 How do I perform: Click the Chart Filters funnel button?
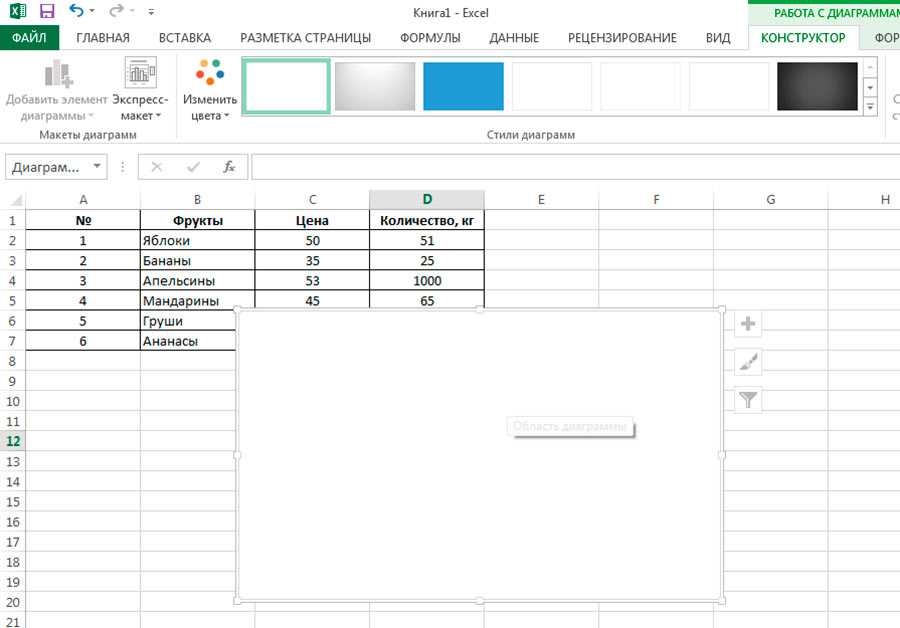(x=748, y=400)
